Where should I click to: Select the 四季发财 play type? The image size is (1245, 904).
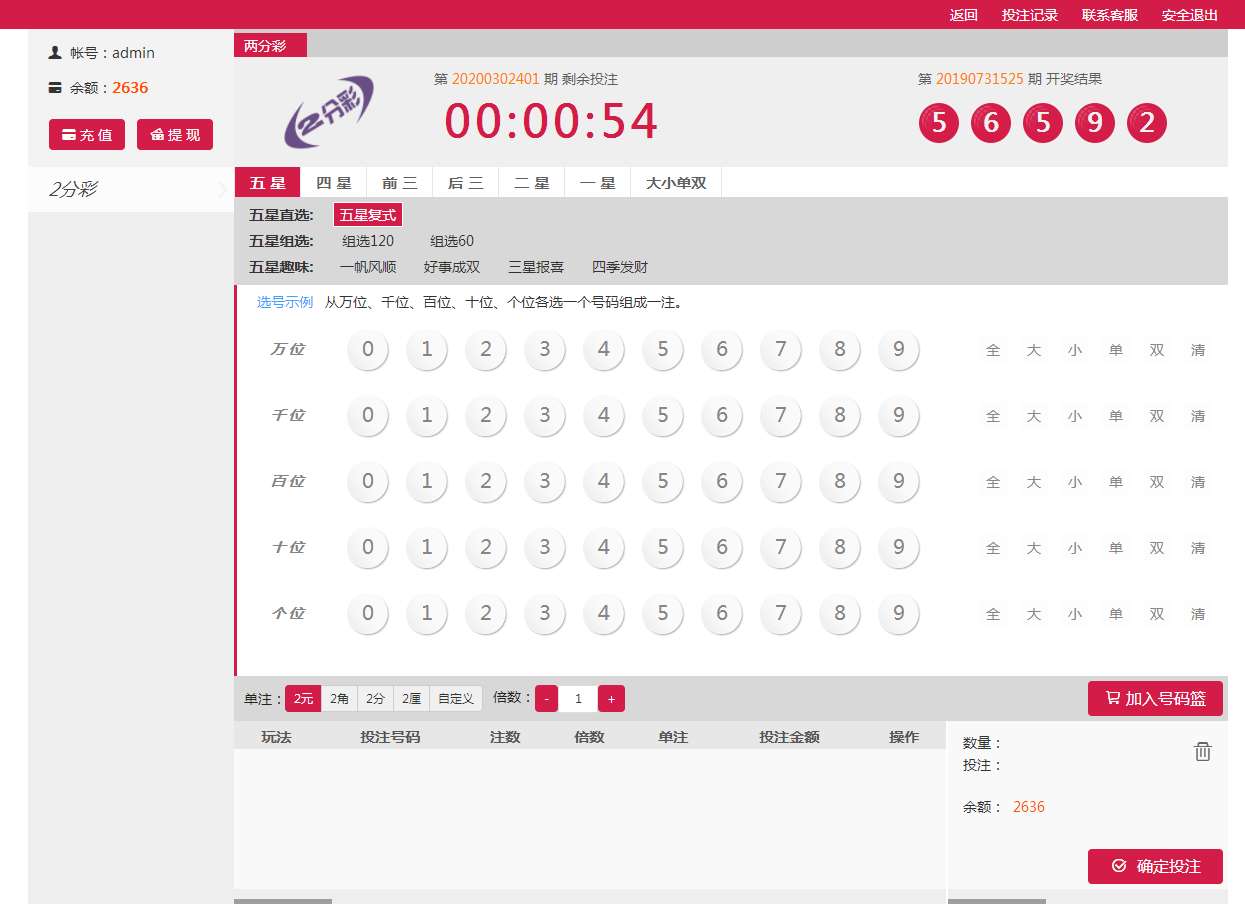[x=620, y=267]
